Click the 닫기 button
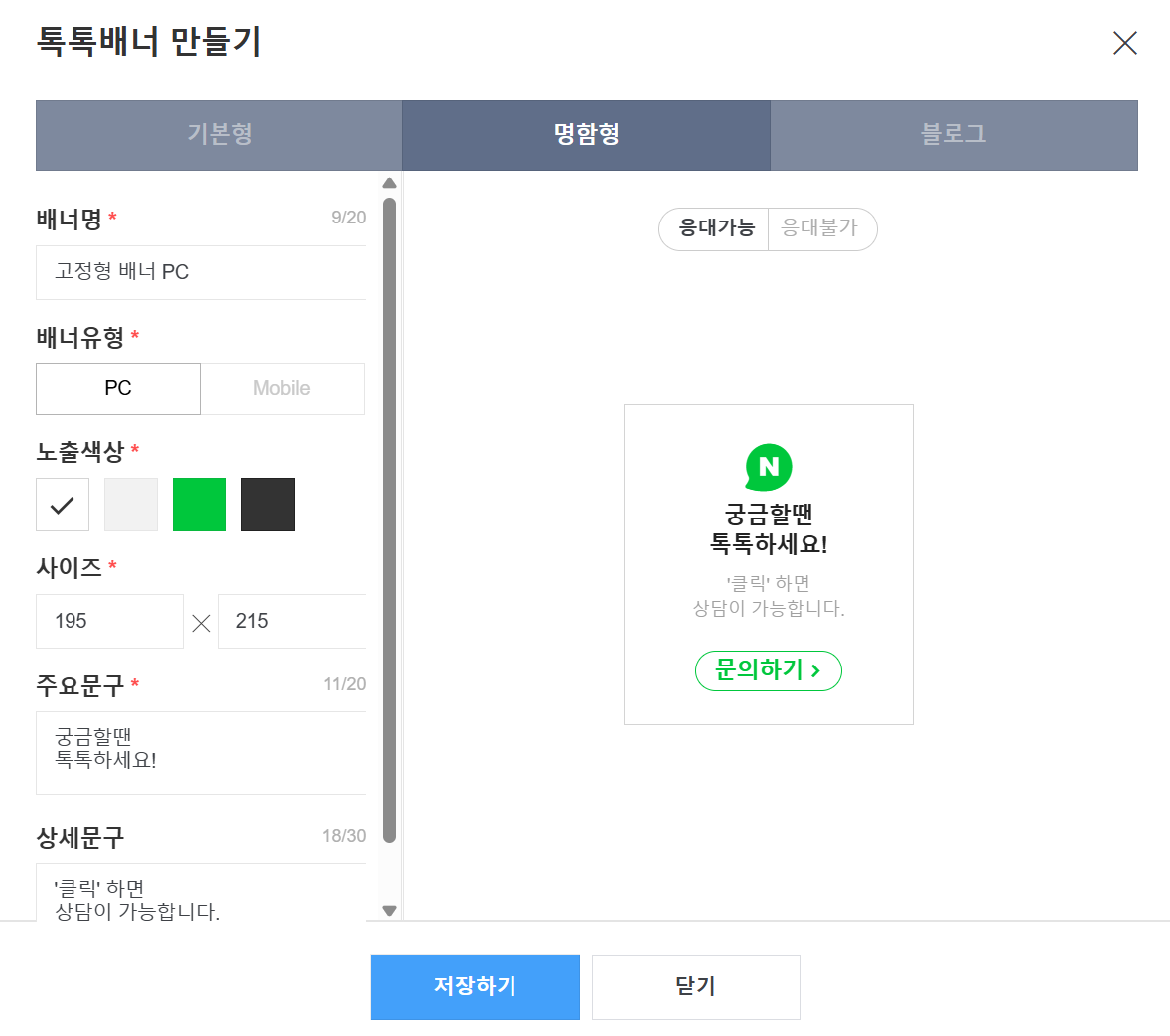Screen dimensions: 1170x1036 tap(695, 986)
